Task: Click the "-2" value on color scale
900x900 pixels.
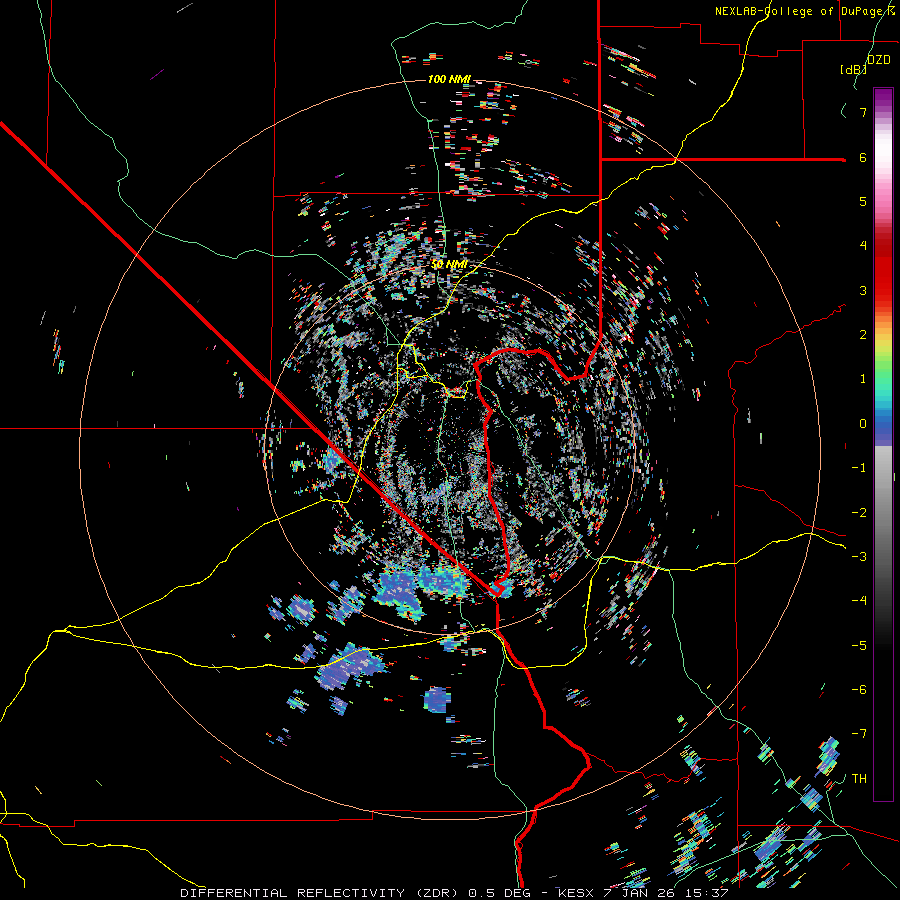Action: click(x=859, y=513)
